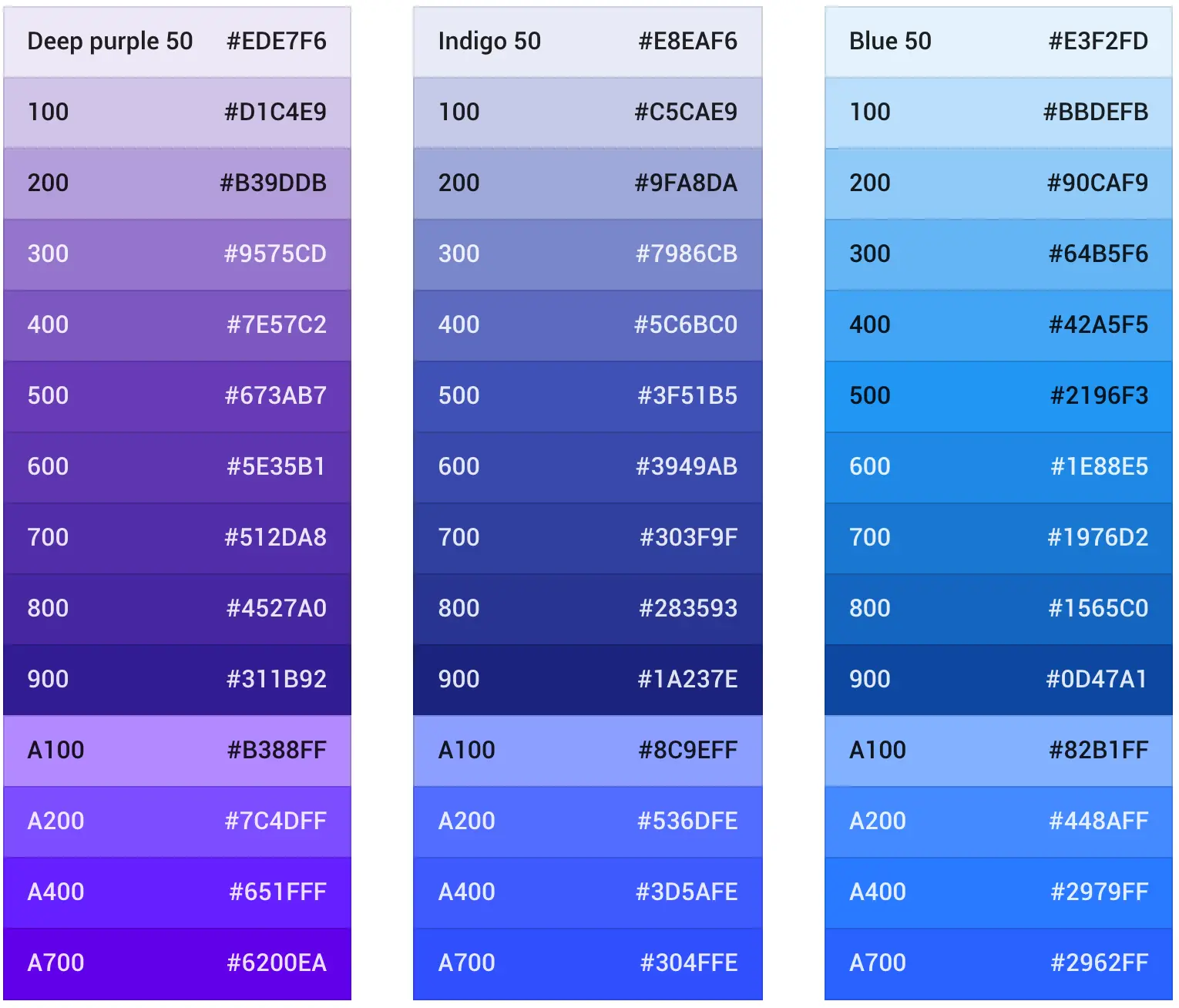Choose the Deep purple 600 swatch #5E35B1
The height and width of the screenshot is (1008, 1179).
point(177,467)
